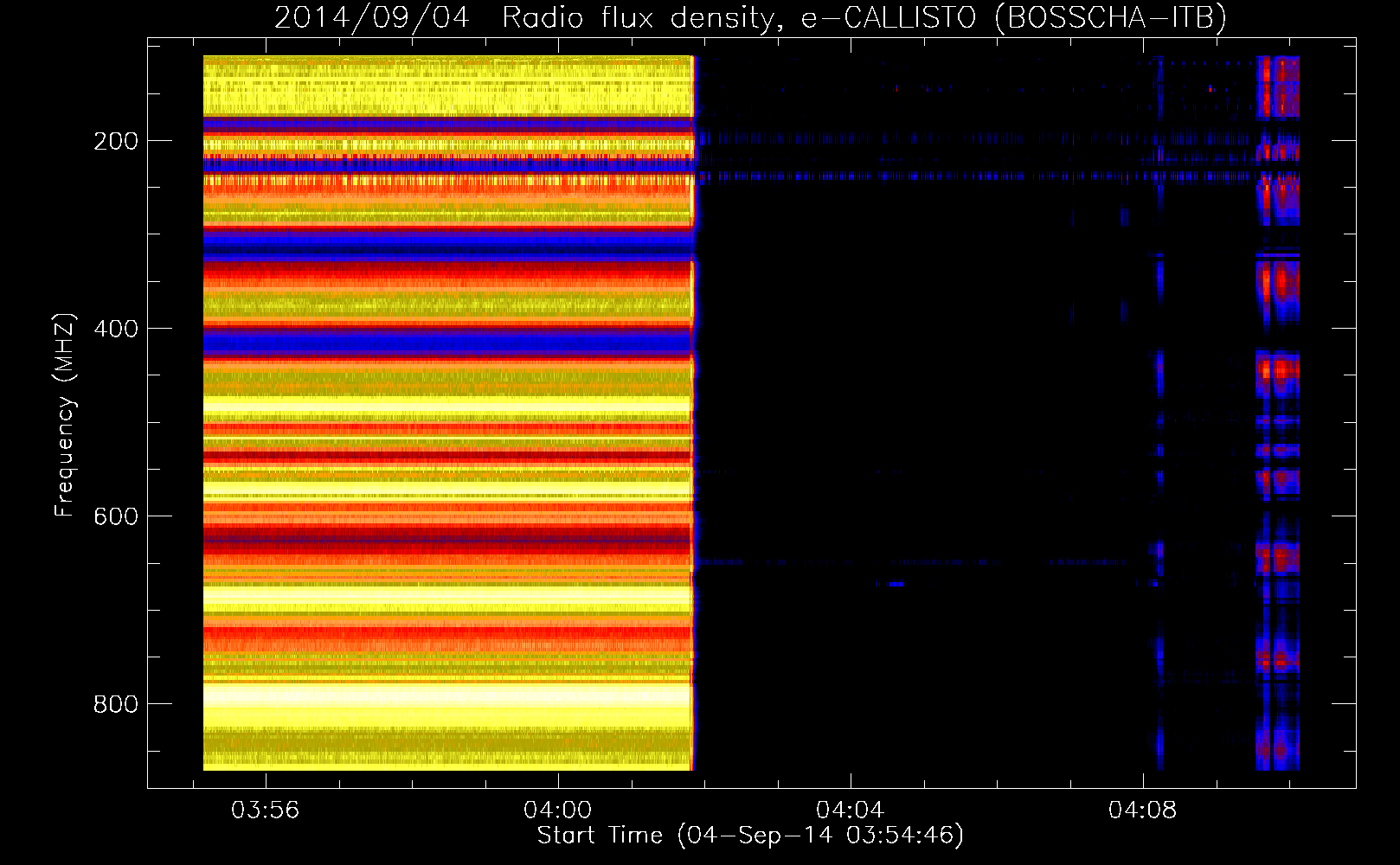Click the "Start Time (04-Sep-14 03:54:46)" axis label
This screenshot has height=865, width=1400.
click(750, 836)
